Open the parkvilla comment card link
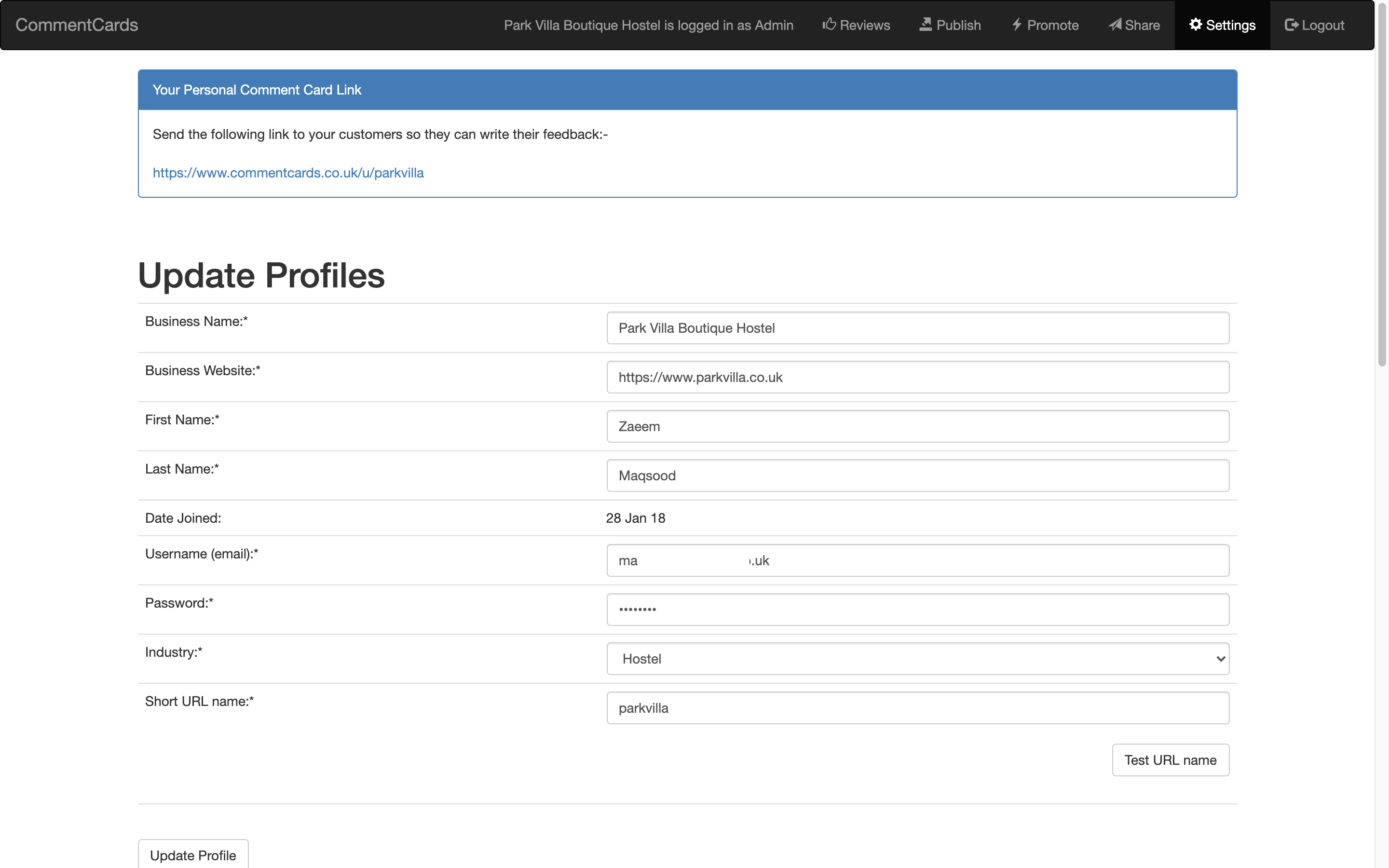The image size is (1389, 868). click(x=287, y=173)
